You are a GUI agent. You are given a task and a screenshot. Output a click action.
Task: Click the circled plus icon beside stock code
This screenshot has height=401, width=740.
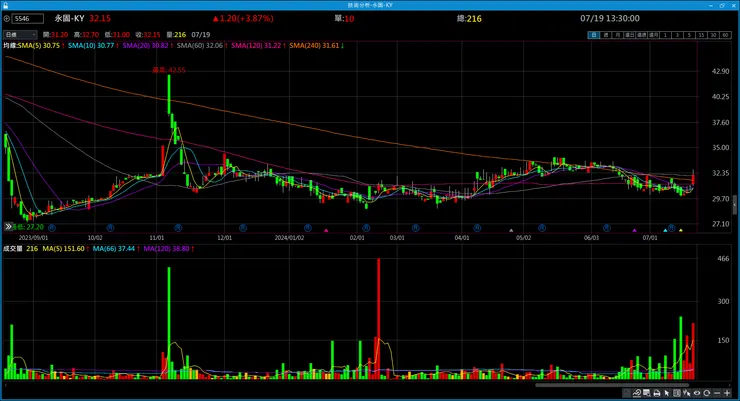(7, 19)
